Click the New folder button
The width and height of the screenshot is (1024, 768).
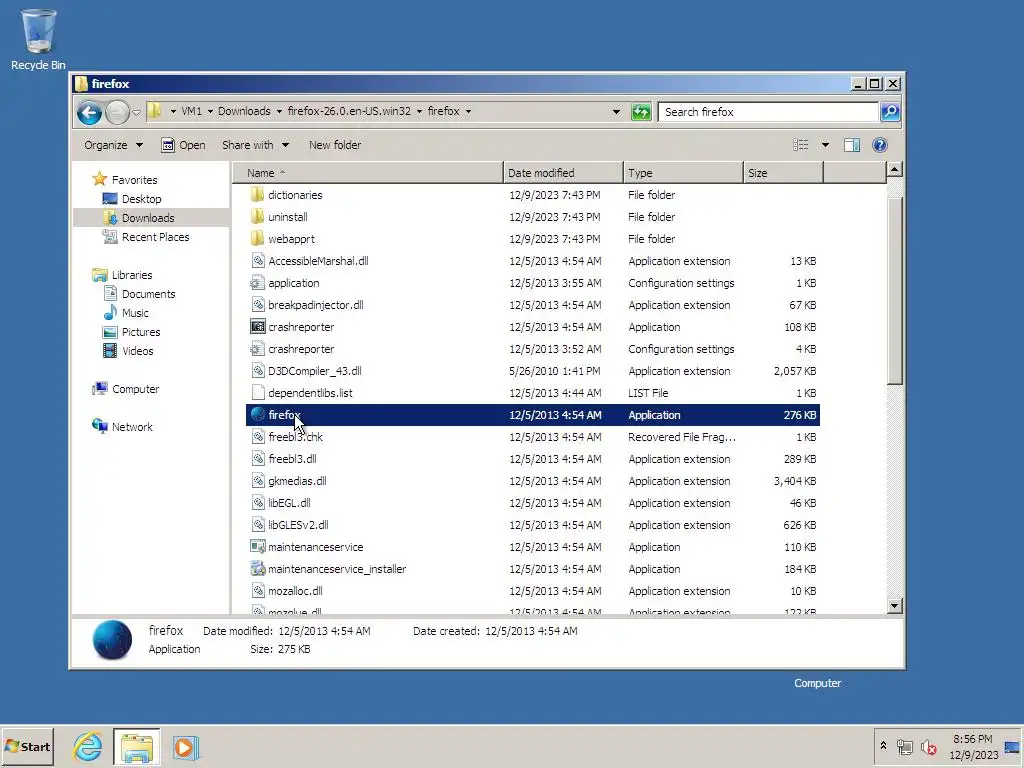[334, 145]
